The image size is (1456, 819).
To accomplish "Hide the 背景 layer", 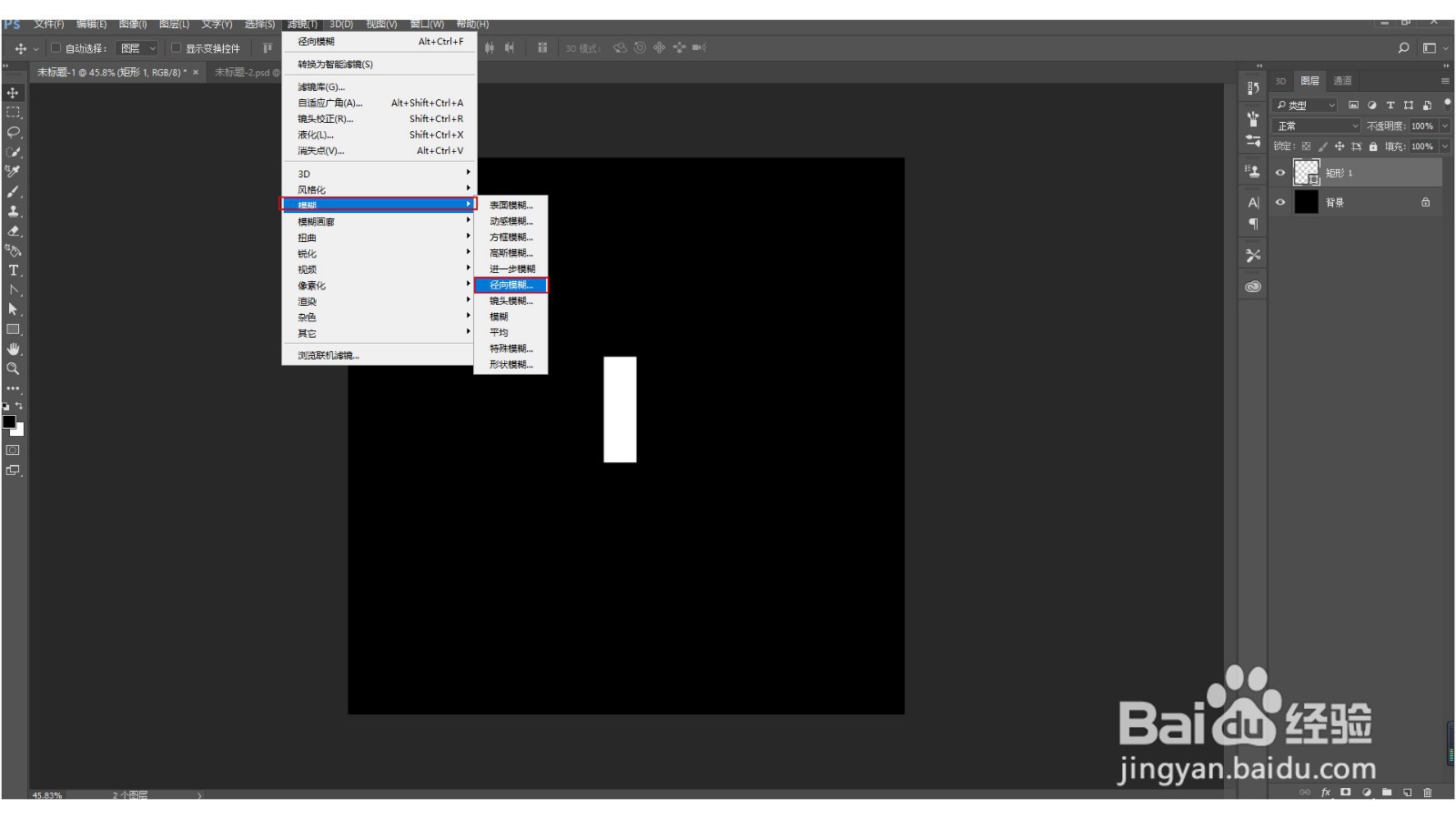I will tap(1280, 203).
